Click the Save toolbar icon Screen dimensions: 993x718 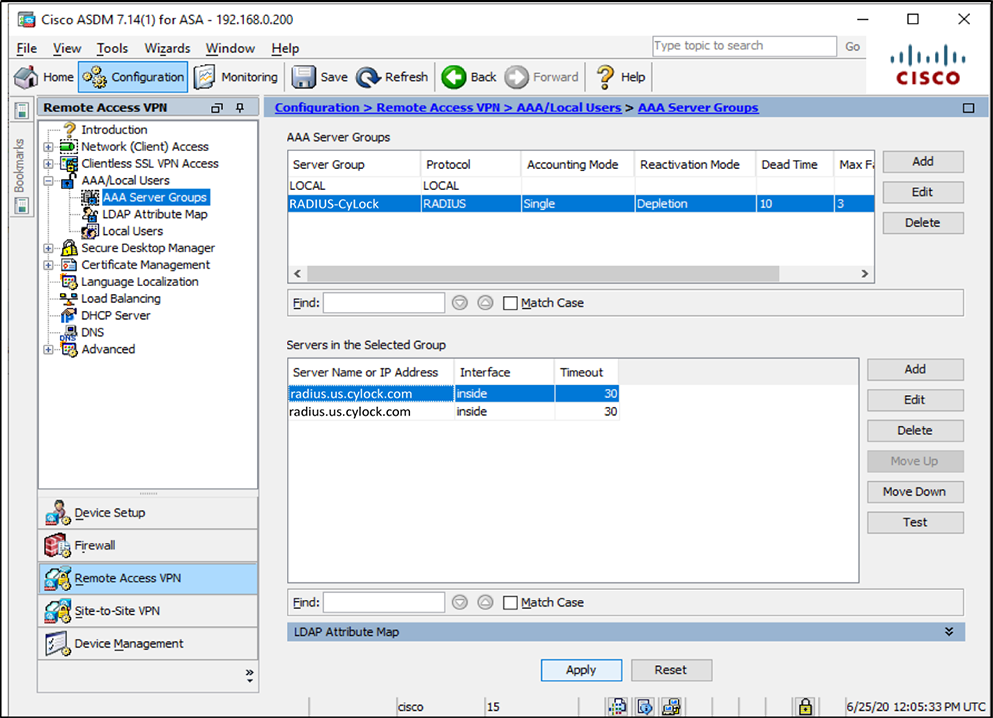click(302, 77)
